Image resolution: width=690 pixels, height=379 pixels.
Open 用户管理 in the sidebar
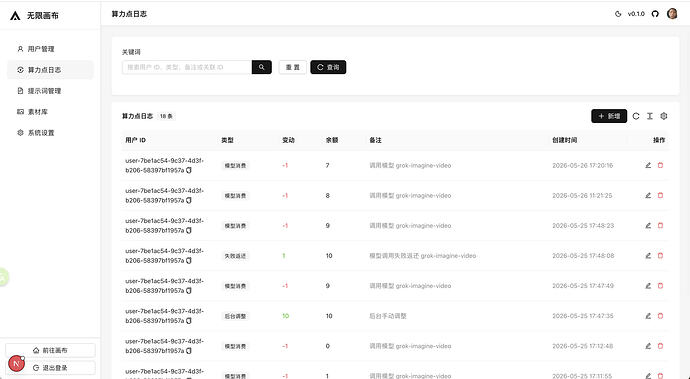[x=50, y=49]
